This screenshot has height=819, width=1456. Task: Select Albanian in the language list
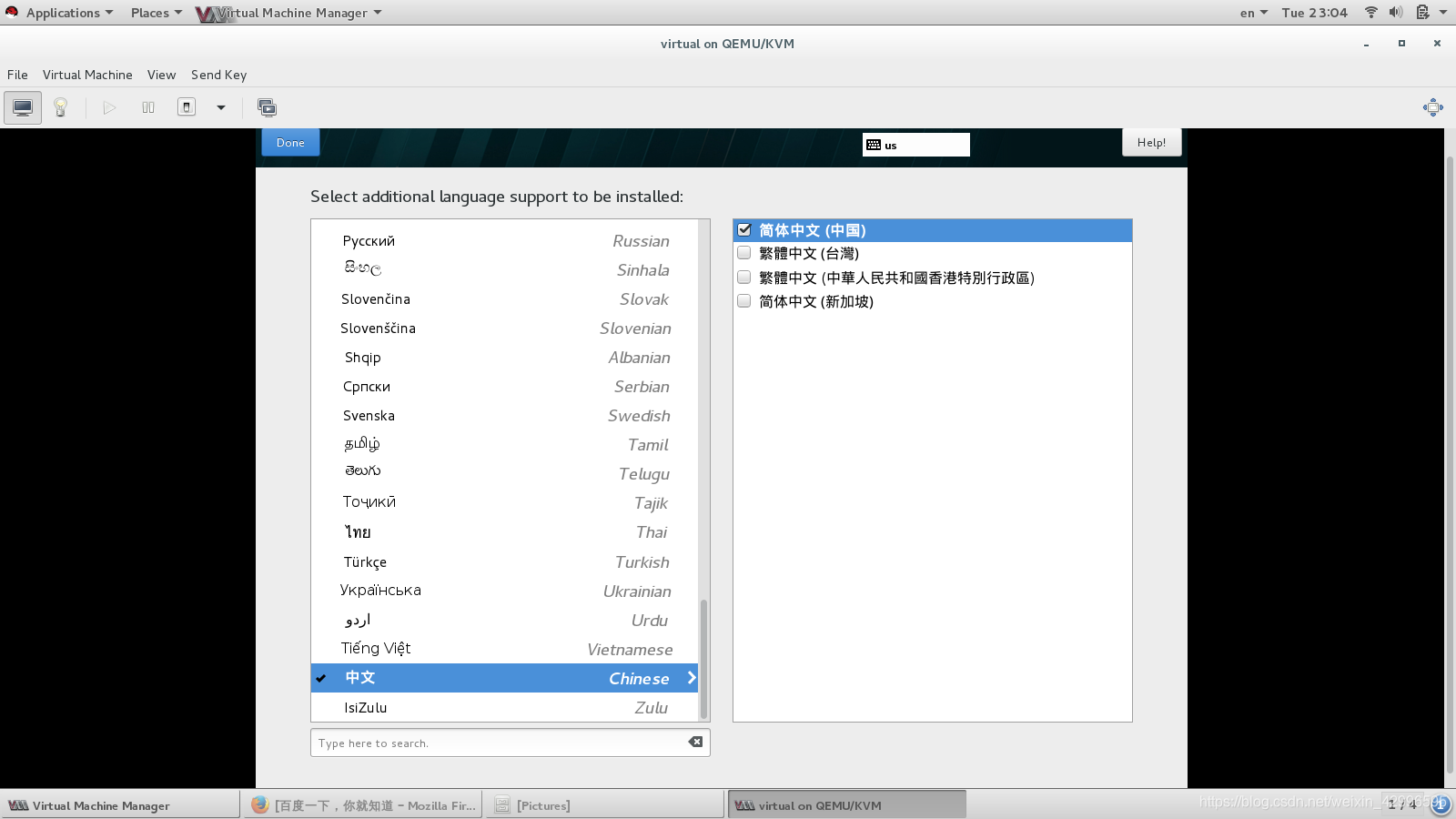[504, 357]
